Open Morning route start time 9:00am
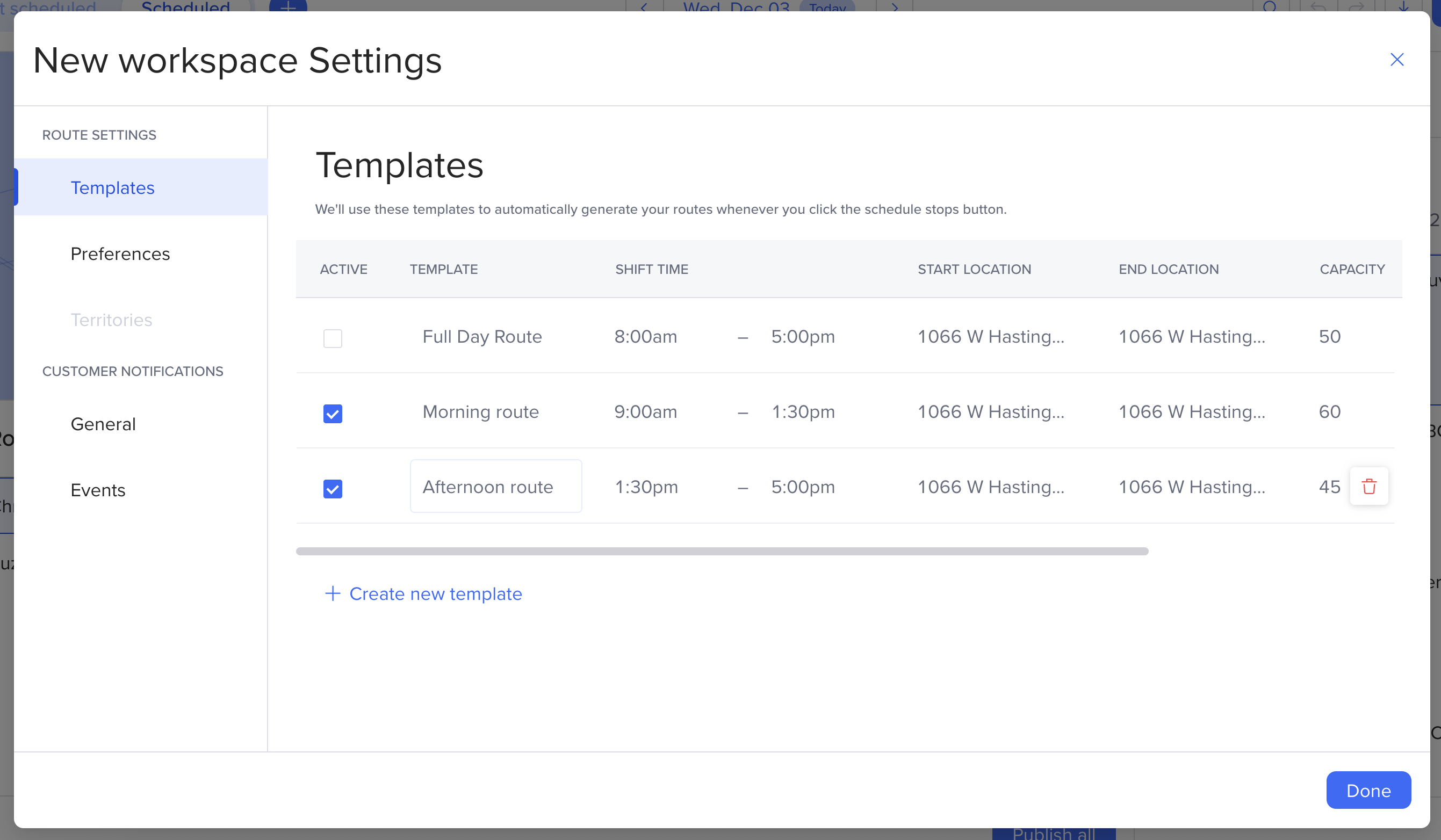Screen dimensions: 1441x840 (x=646, y=411)
